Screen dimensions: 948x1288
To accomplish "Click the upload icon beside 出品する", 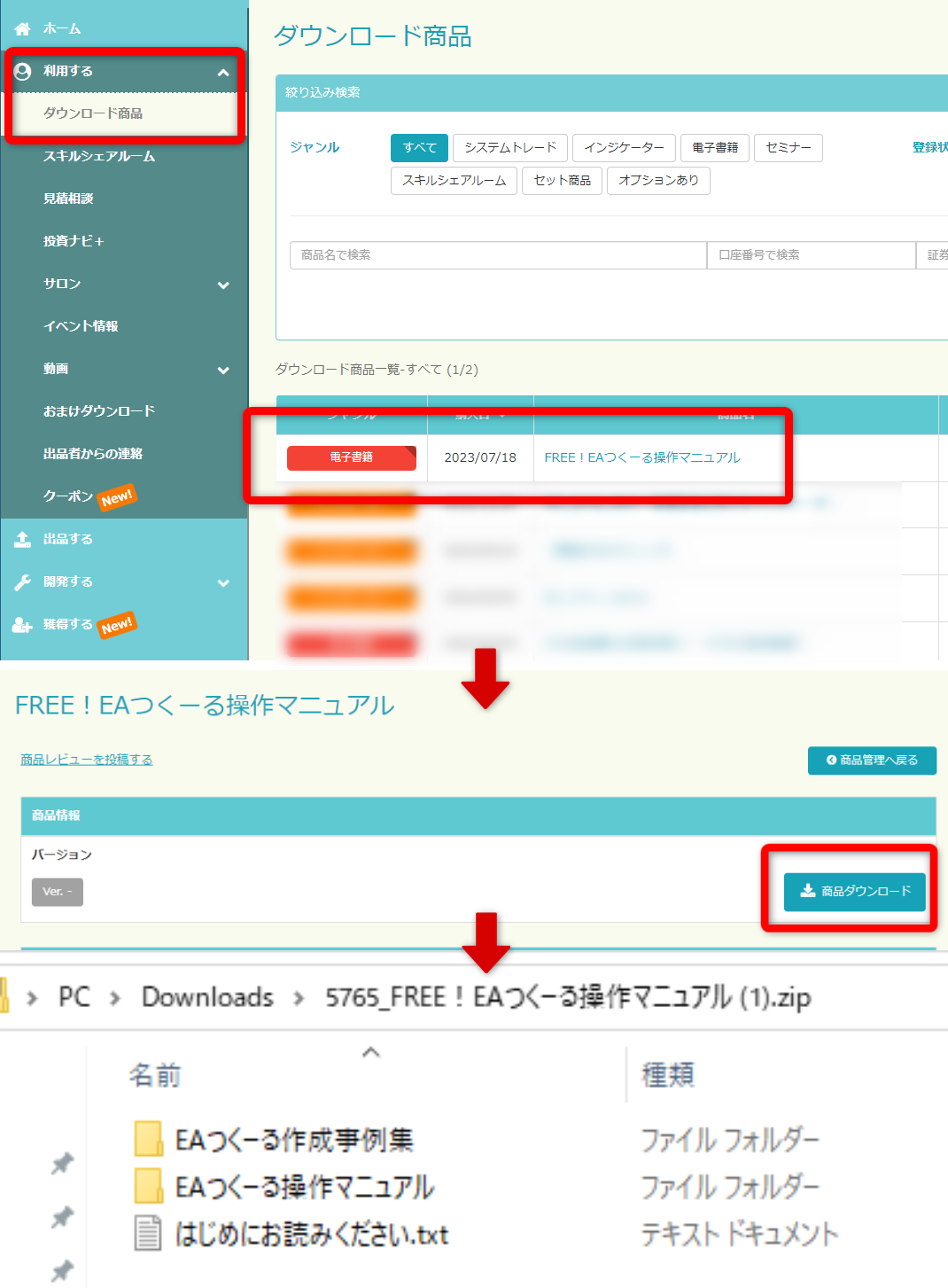I will (22, 539).
